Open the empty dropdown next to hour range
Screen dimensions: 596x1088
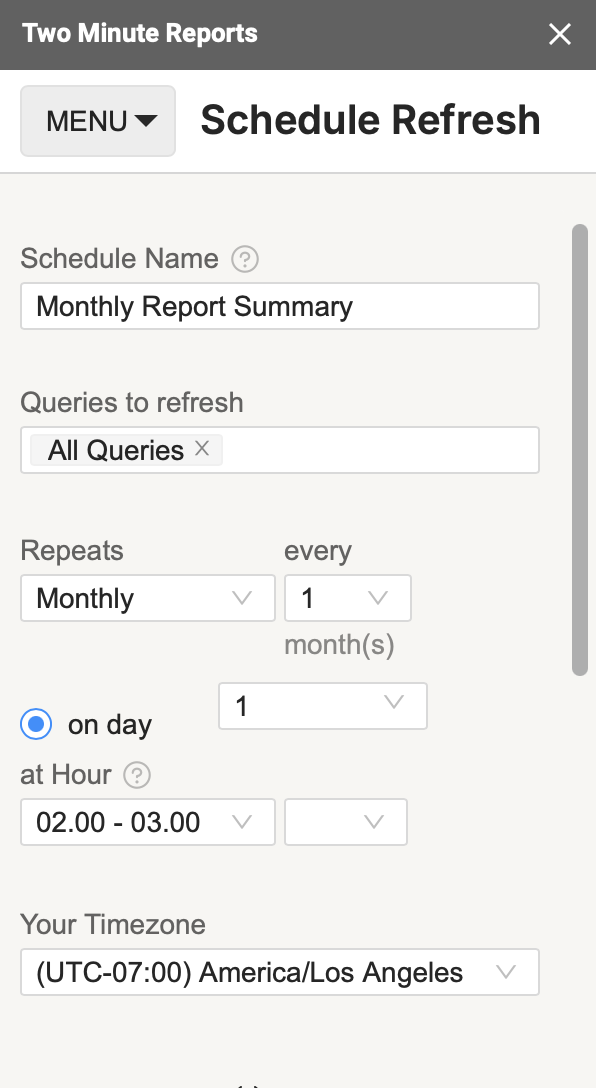(x=346, y=822)
